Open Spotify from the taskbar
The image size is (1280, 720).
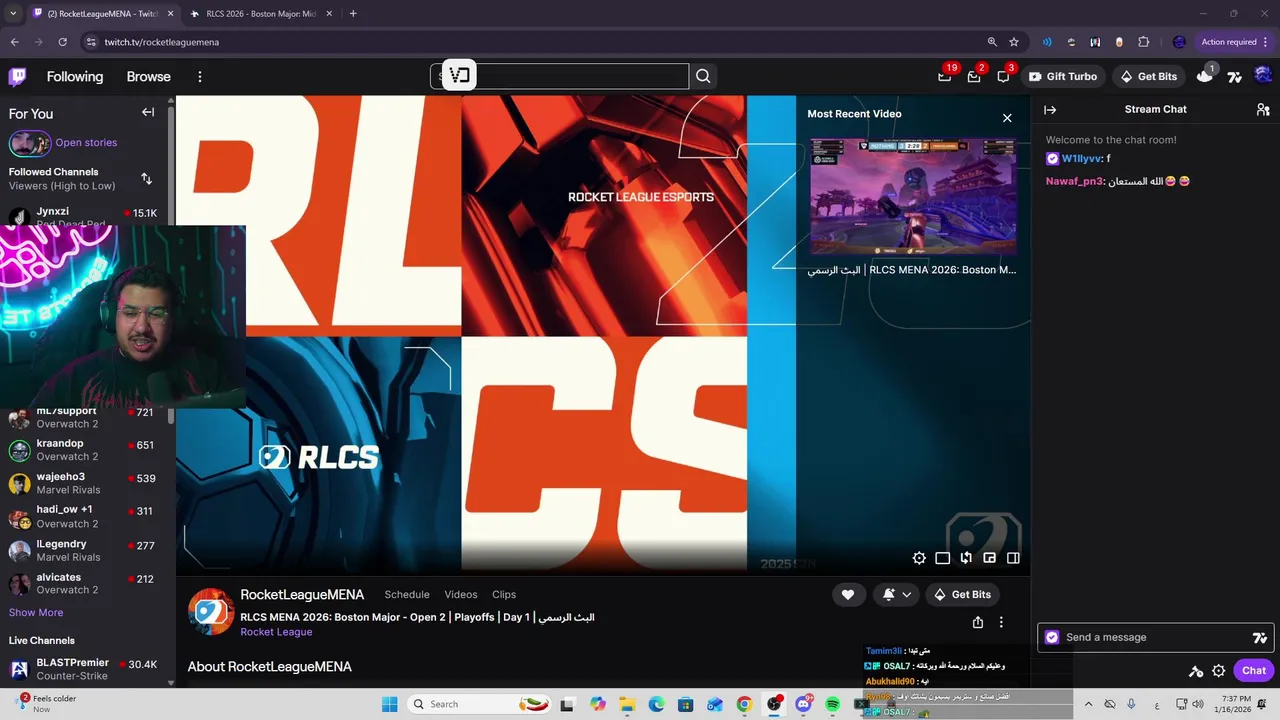[833, 704]
